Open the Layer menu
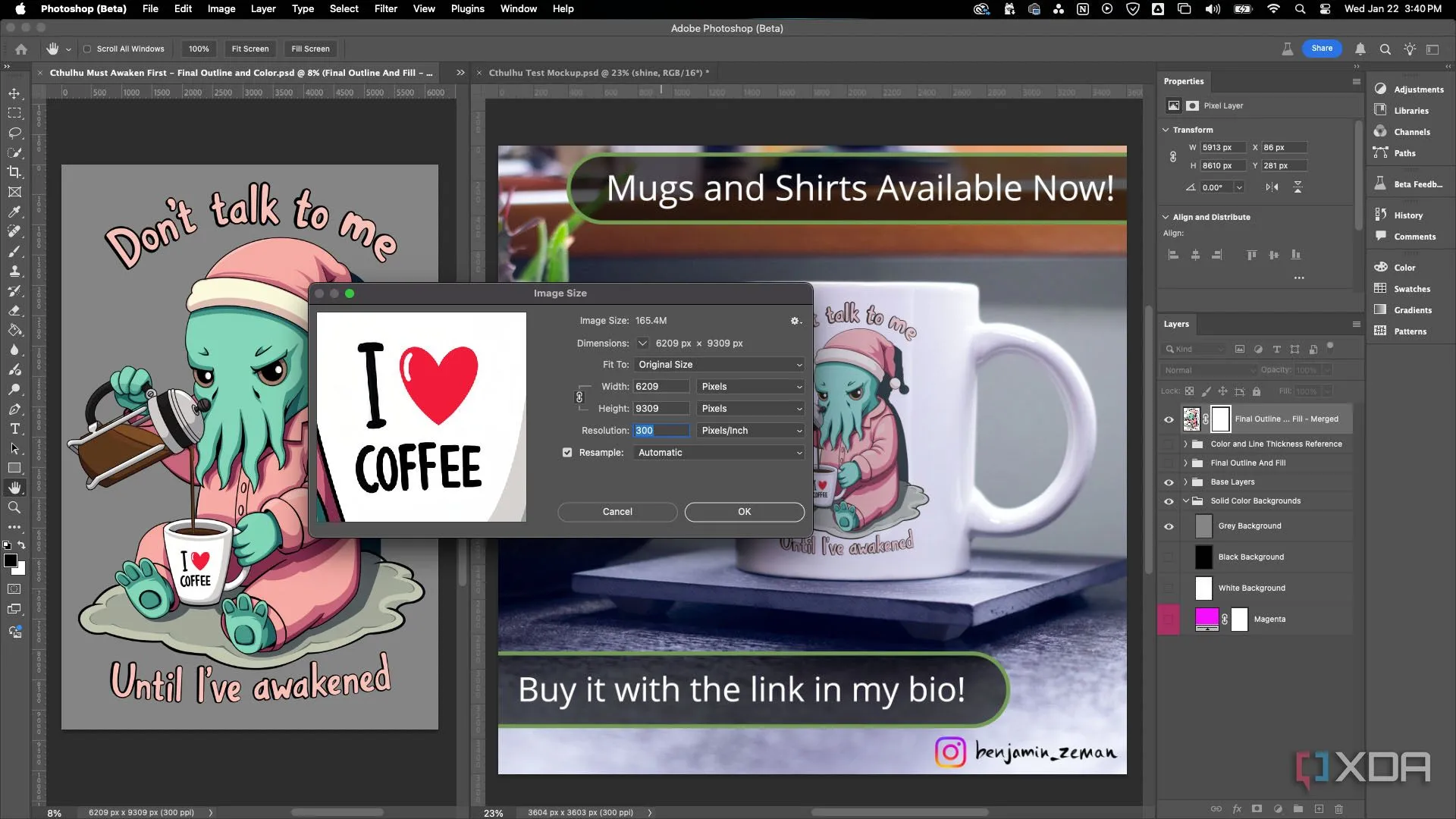 pos(263,8)
